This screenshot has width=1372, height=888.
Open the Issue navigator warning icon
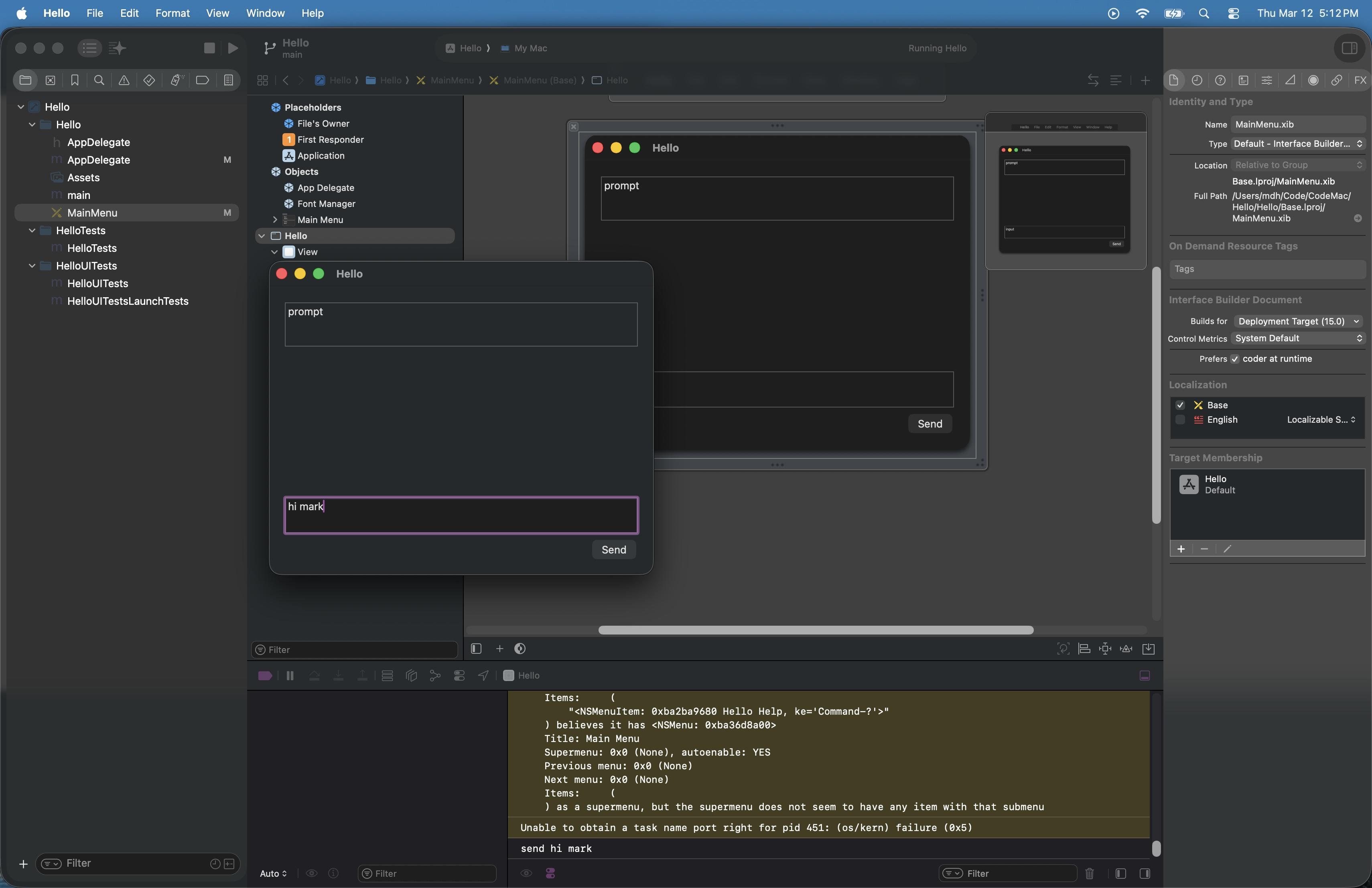coord(124,80)
